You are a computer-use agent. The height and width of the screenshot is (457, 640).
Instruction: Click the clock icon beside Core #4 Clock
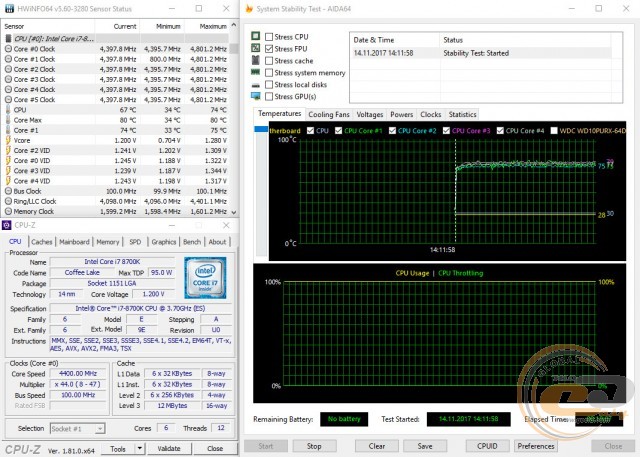[x=8, y=89]
